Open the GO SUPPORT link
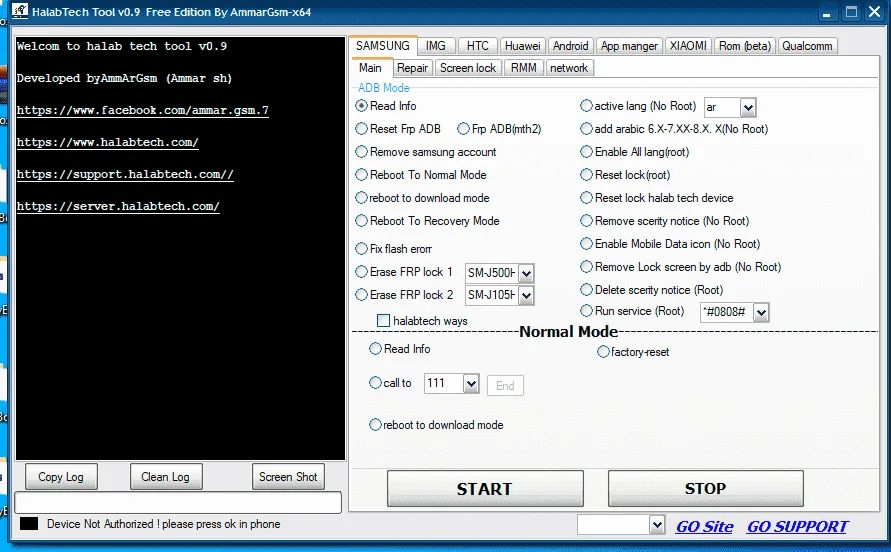The image size is (891, 552). 797,526
